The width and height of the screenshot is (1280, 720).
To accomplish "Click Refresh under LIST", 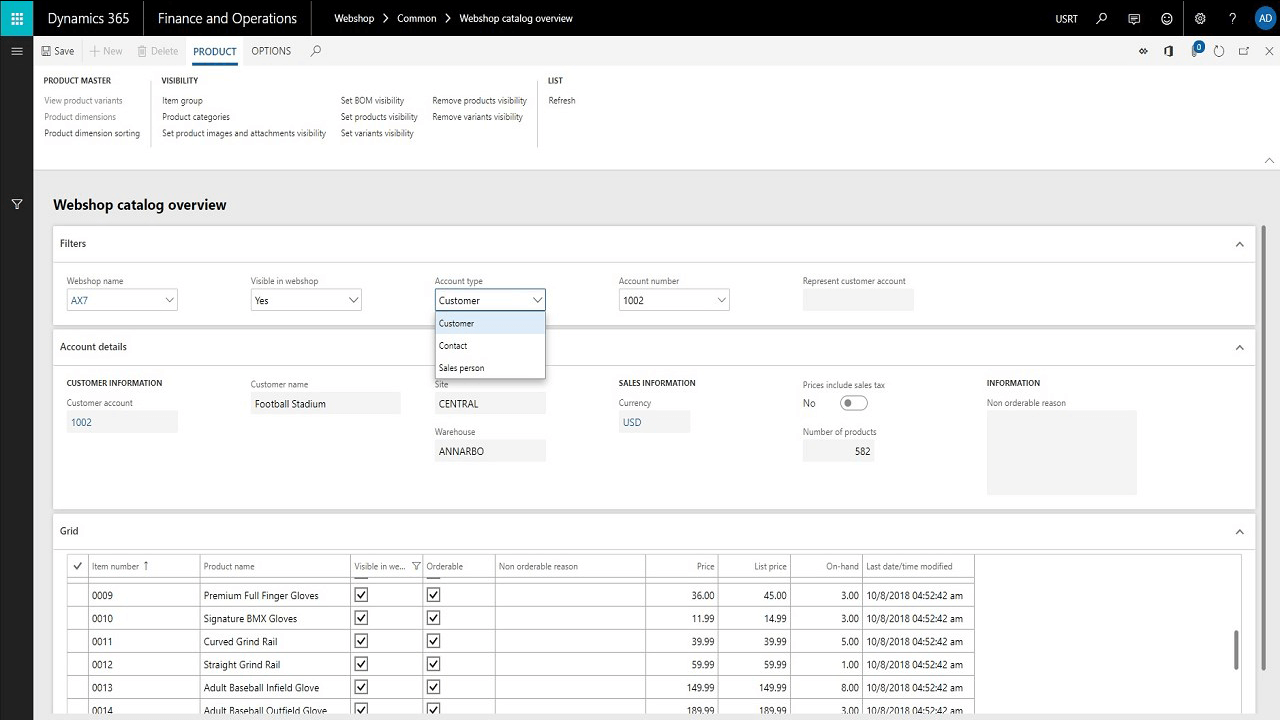I will coord(562,100).
